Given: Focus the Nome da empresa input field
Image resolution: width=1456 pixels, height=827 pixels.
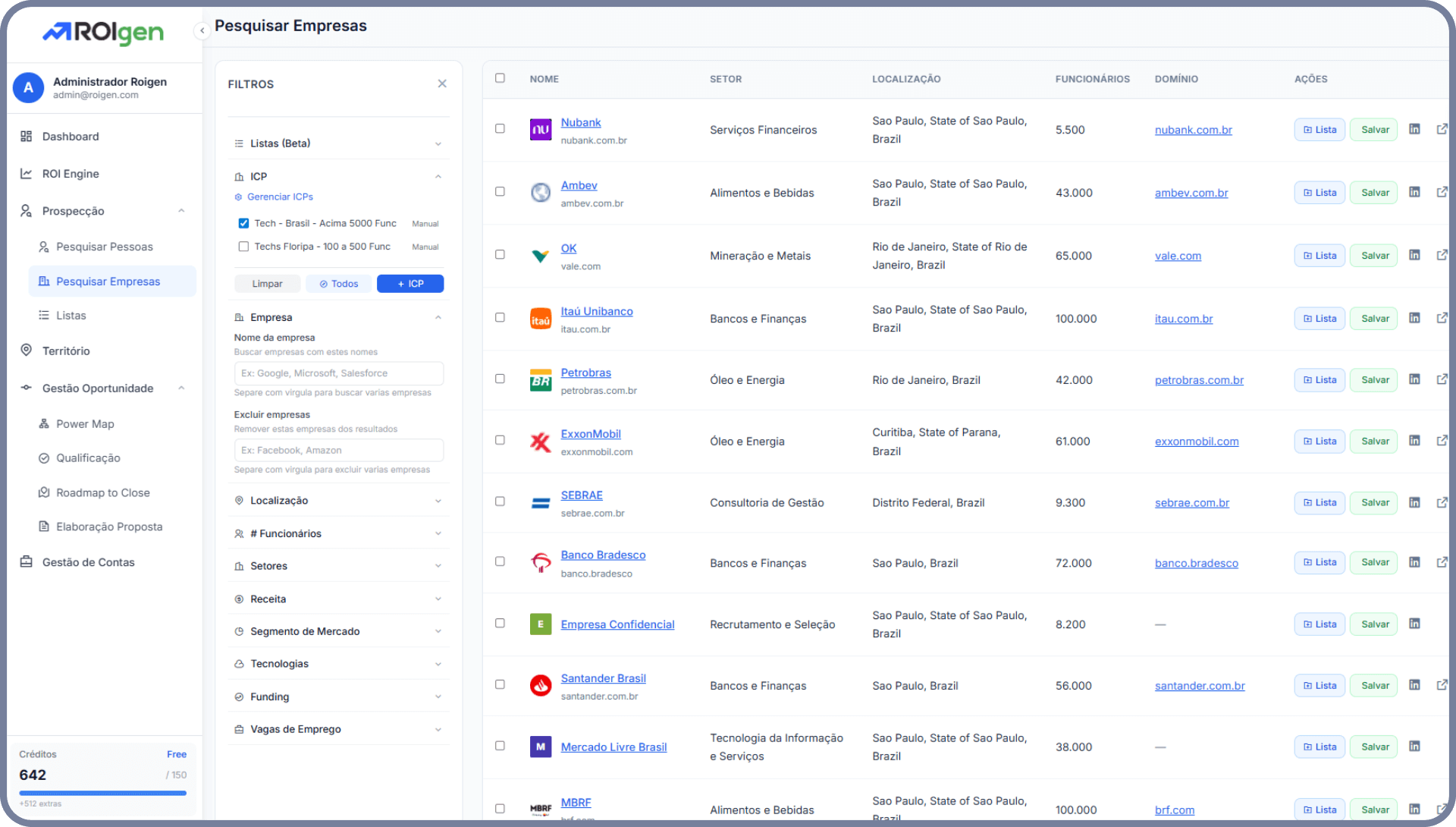Looking at the screenshot, I should click(x=338, y=373).
